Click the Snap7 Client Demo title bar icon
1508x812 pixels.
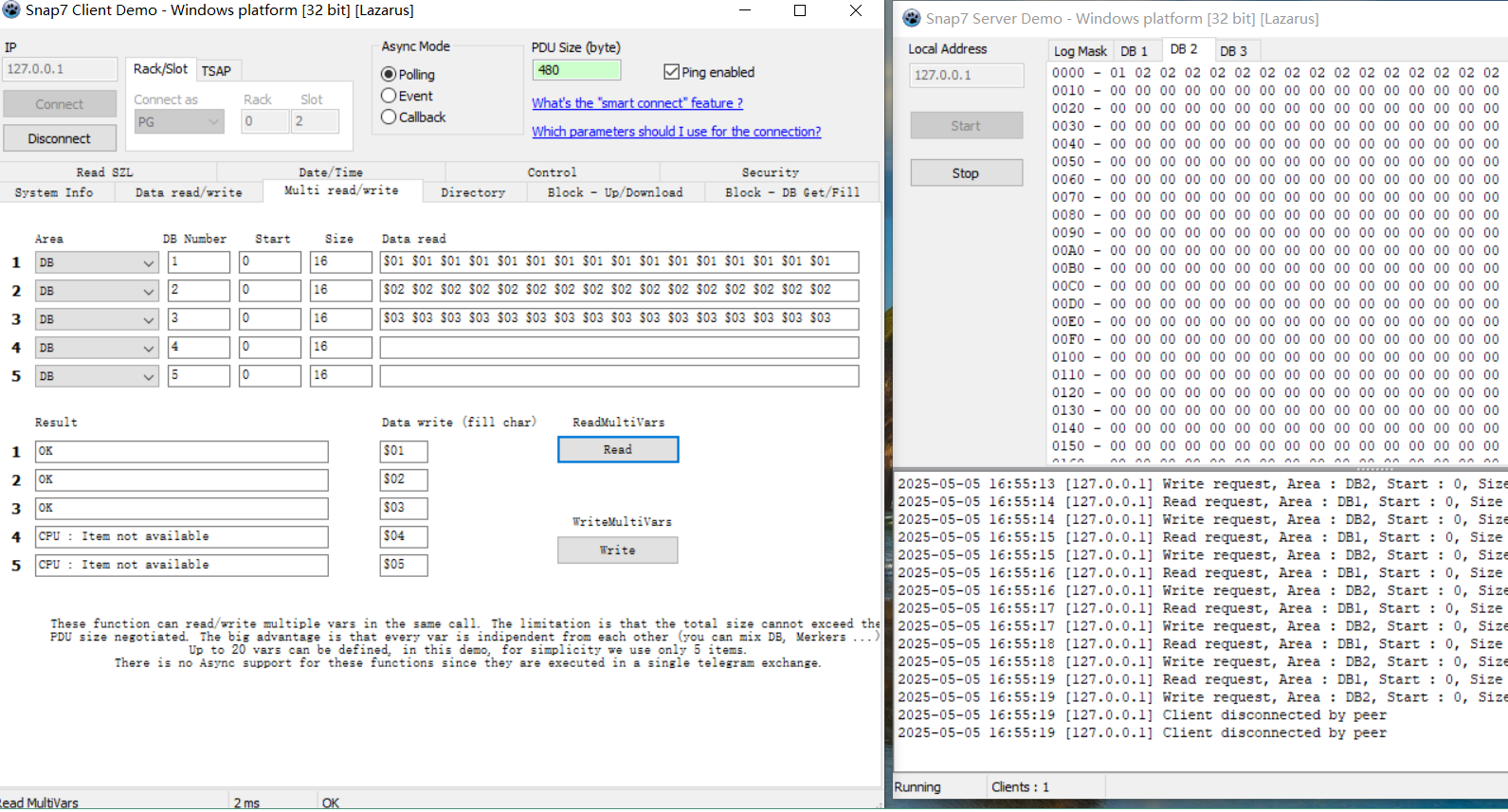point(11,10)
